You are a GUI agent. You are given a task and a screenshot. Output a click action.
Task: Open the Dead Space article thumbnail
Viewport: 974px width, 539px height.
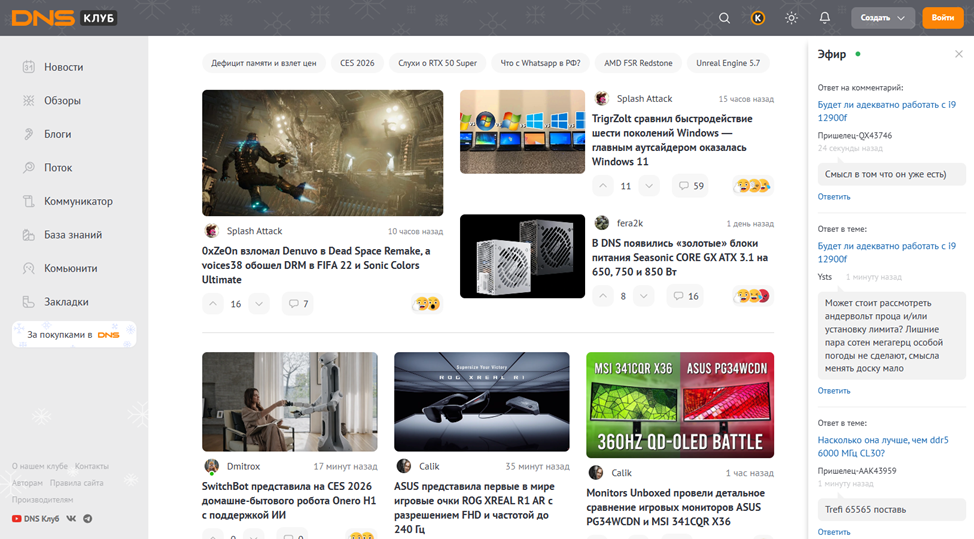coord(322,152)
